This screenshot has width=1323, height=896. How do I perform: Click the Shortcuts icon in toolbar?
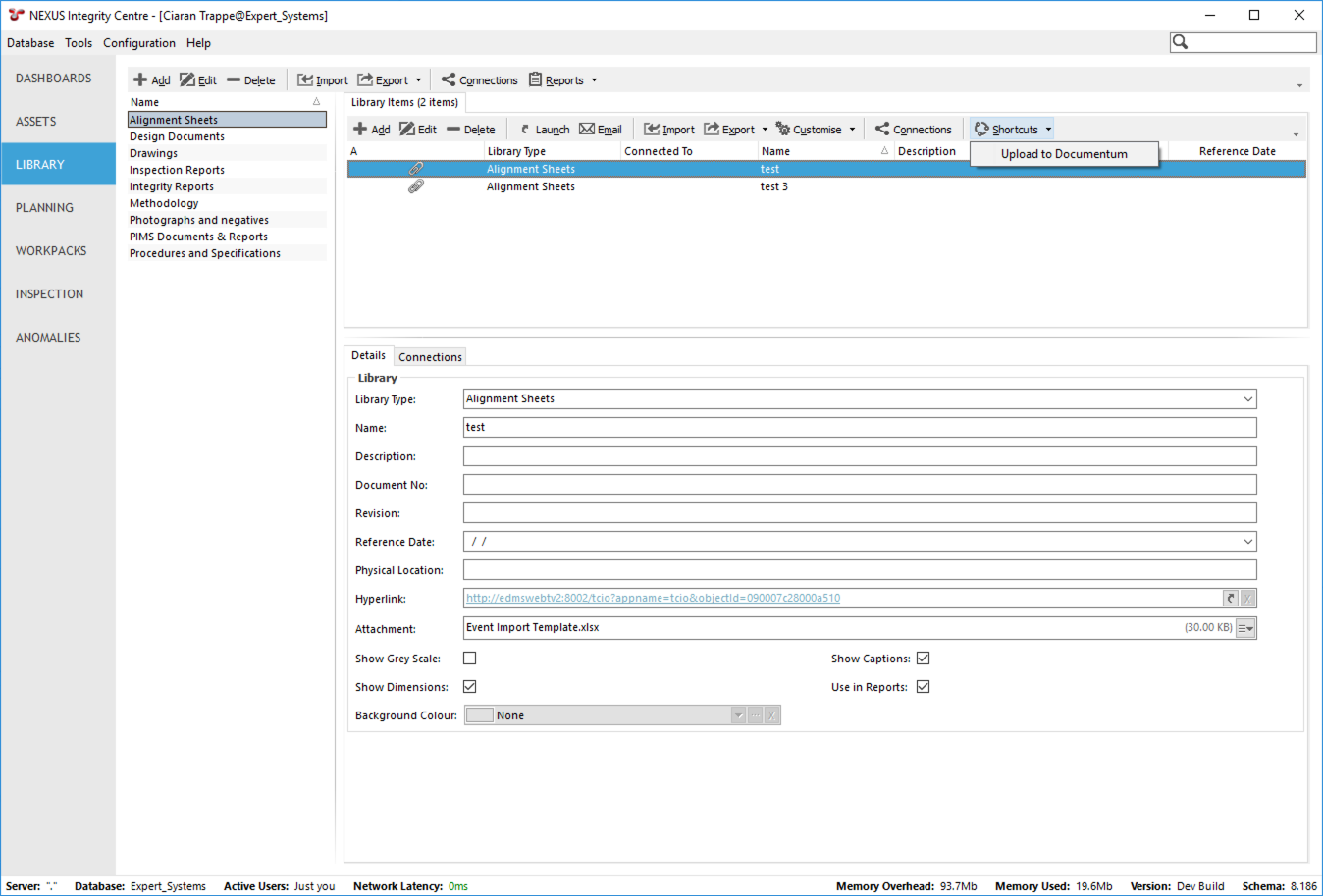pyautogui.click(x=981, y=130)
